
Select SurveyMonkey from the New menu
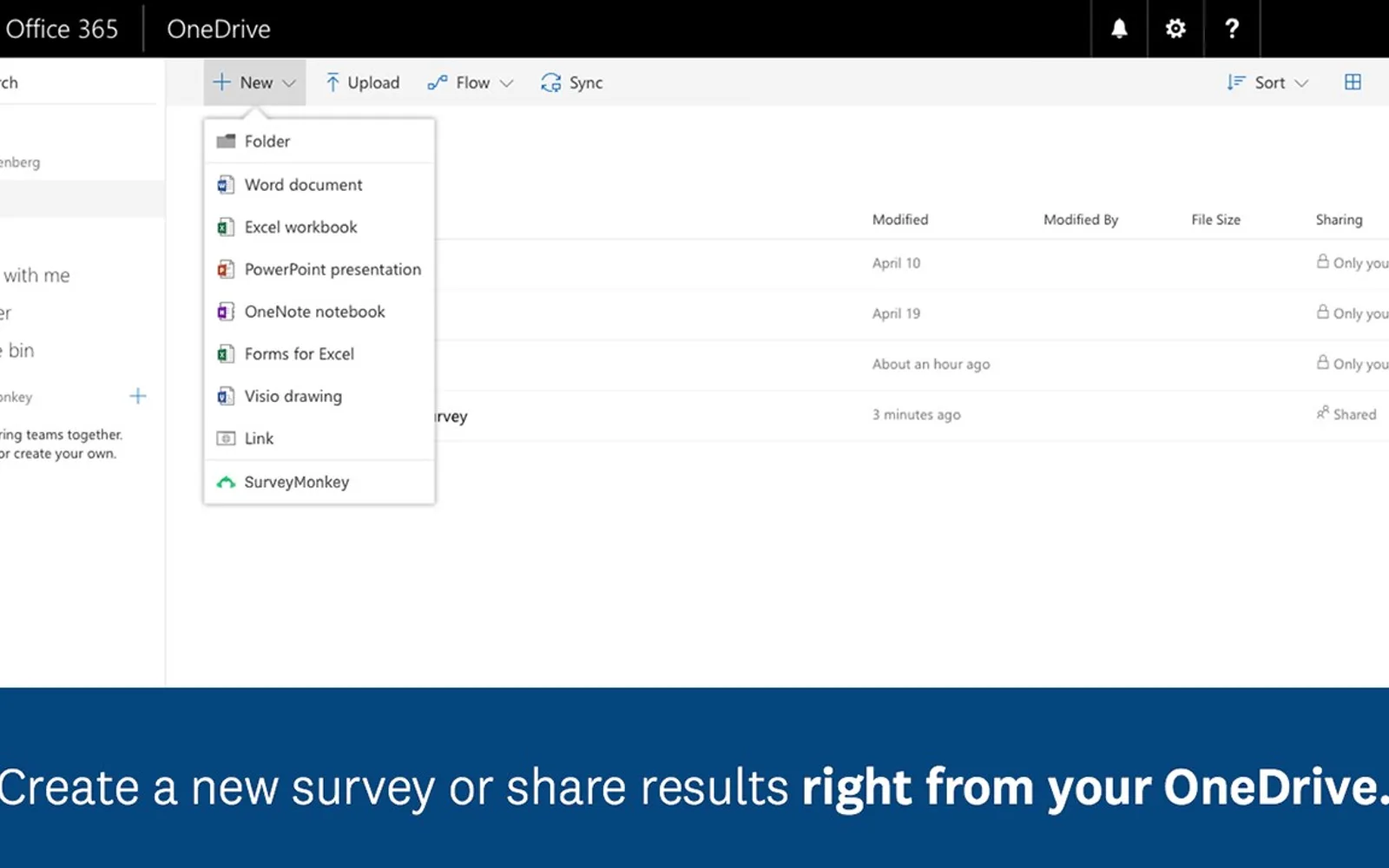point(319,482)
